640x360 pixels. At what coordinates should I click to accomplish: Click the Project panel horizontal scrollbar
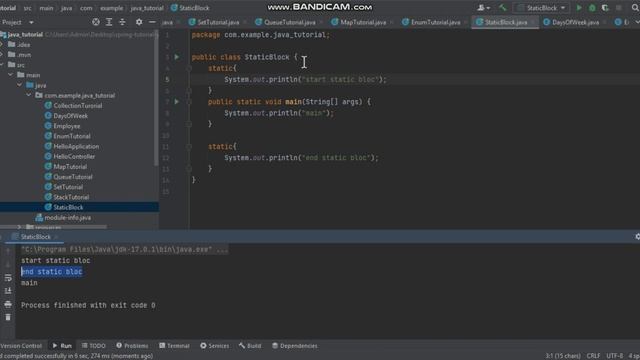pos(53,227)
